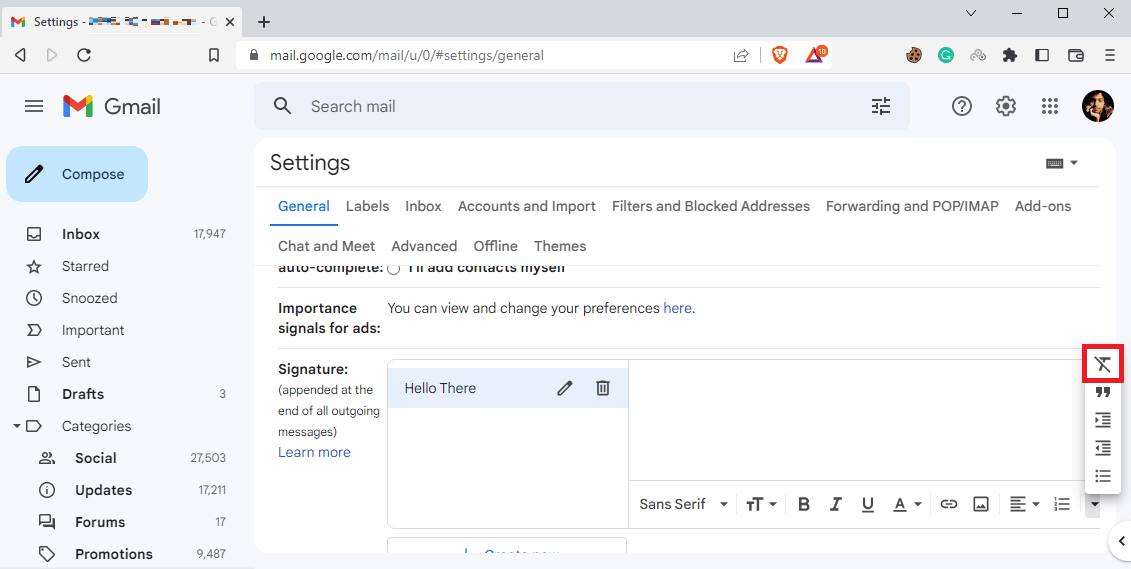Click the indent less icon
This screenshot has width=1131, height=569.
tap(1102, 448)
